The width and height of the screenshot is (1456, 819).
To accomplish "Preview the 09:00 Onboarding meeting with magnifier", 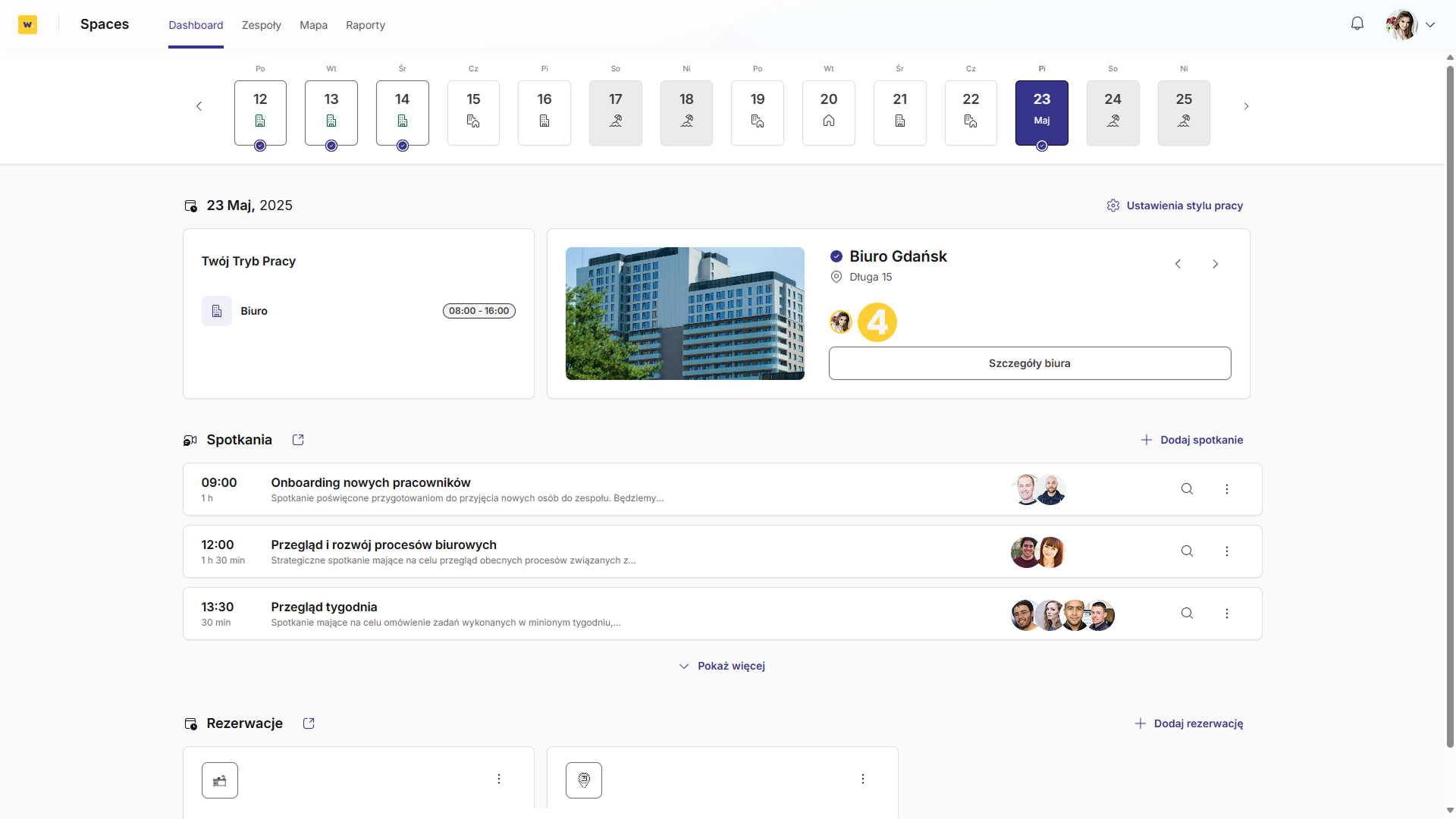I will [x=1187, y=489].
